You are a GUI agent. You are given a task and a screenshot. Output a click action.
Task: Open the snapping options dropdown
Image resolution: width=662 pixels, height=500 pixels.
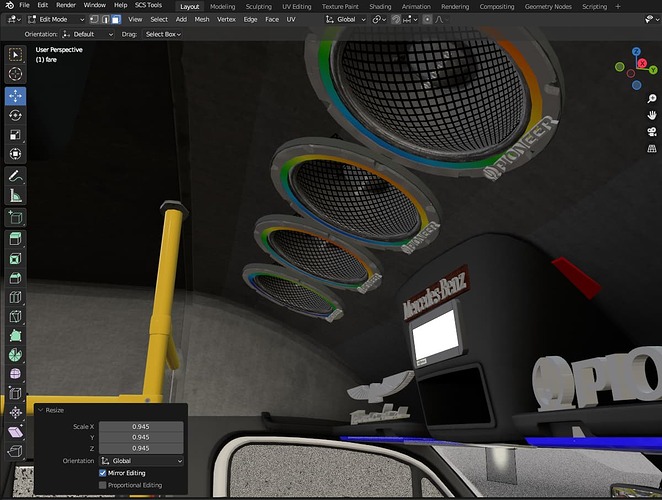pos(410,19)
